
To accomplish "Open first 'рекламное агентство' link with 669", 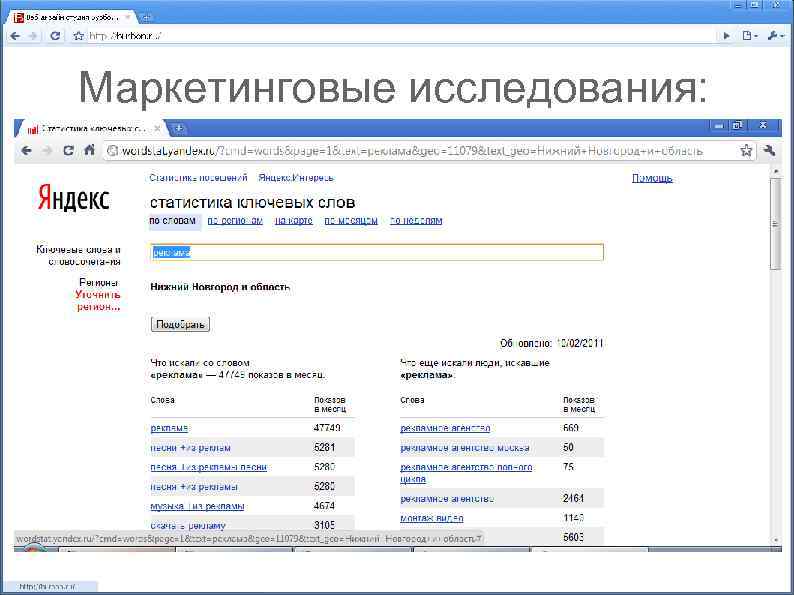I will (445, 428).
